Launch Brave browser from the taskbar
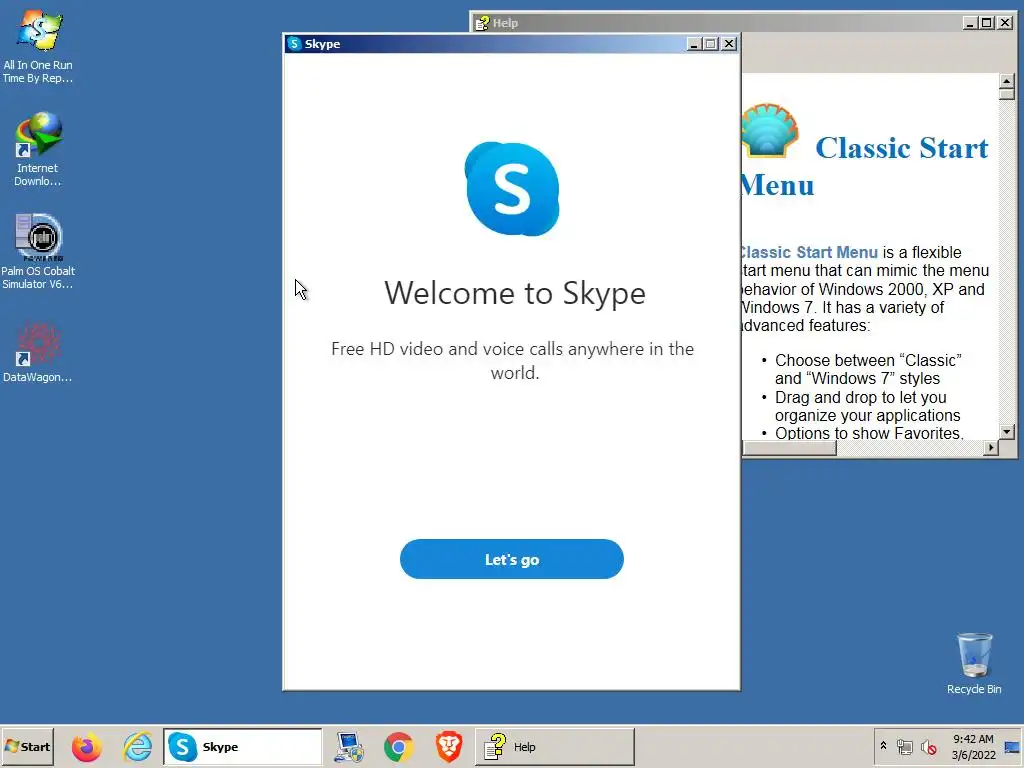 click(449, 747)
